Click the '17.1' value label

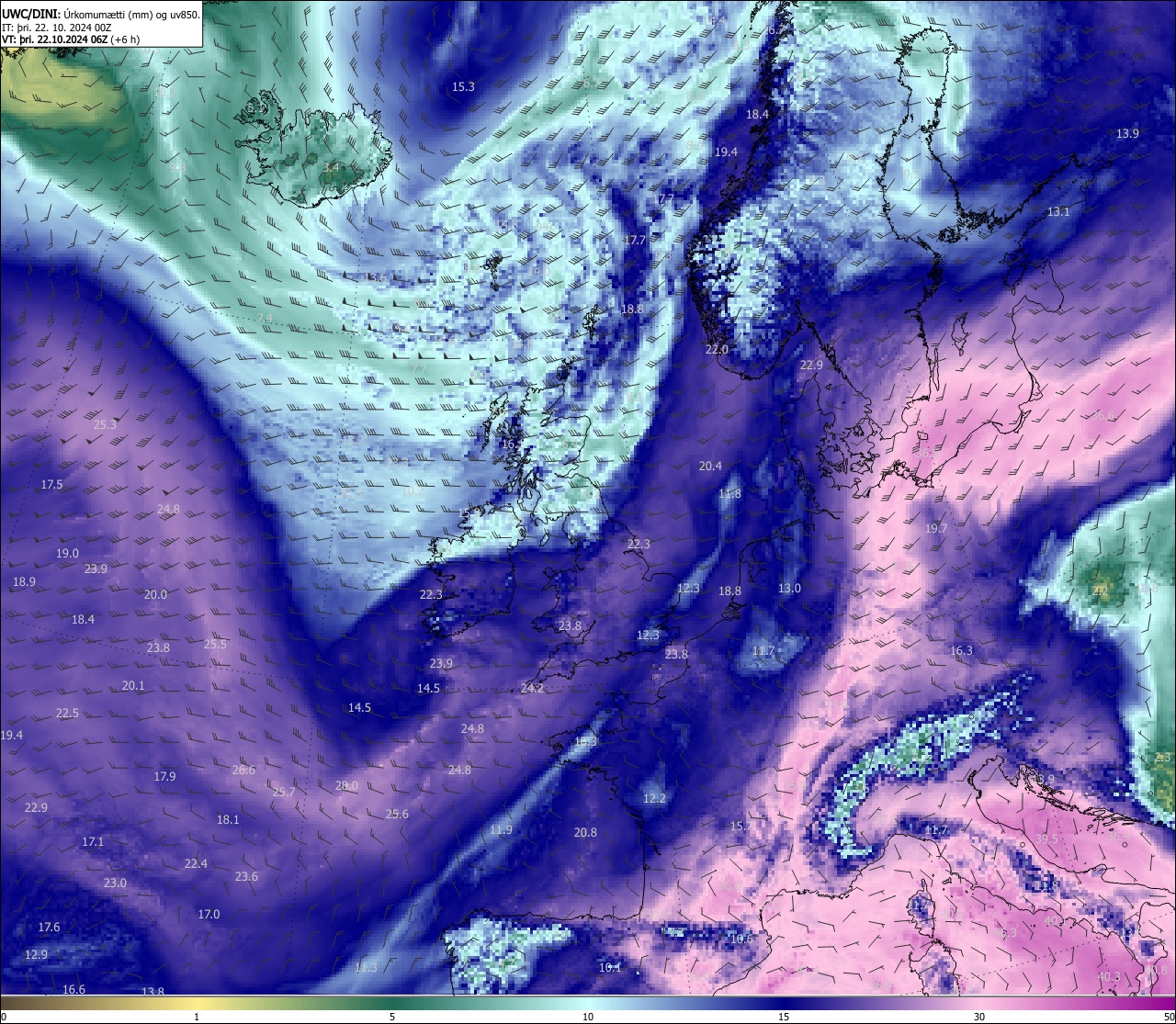(x=93, y=842)
